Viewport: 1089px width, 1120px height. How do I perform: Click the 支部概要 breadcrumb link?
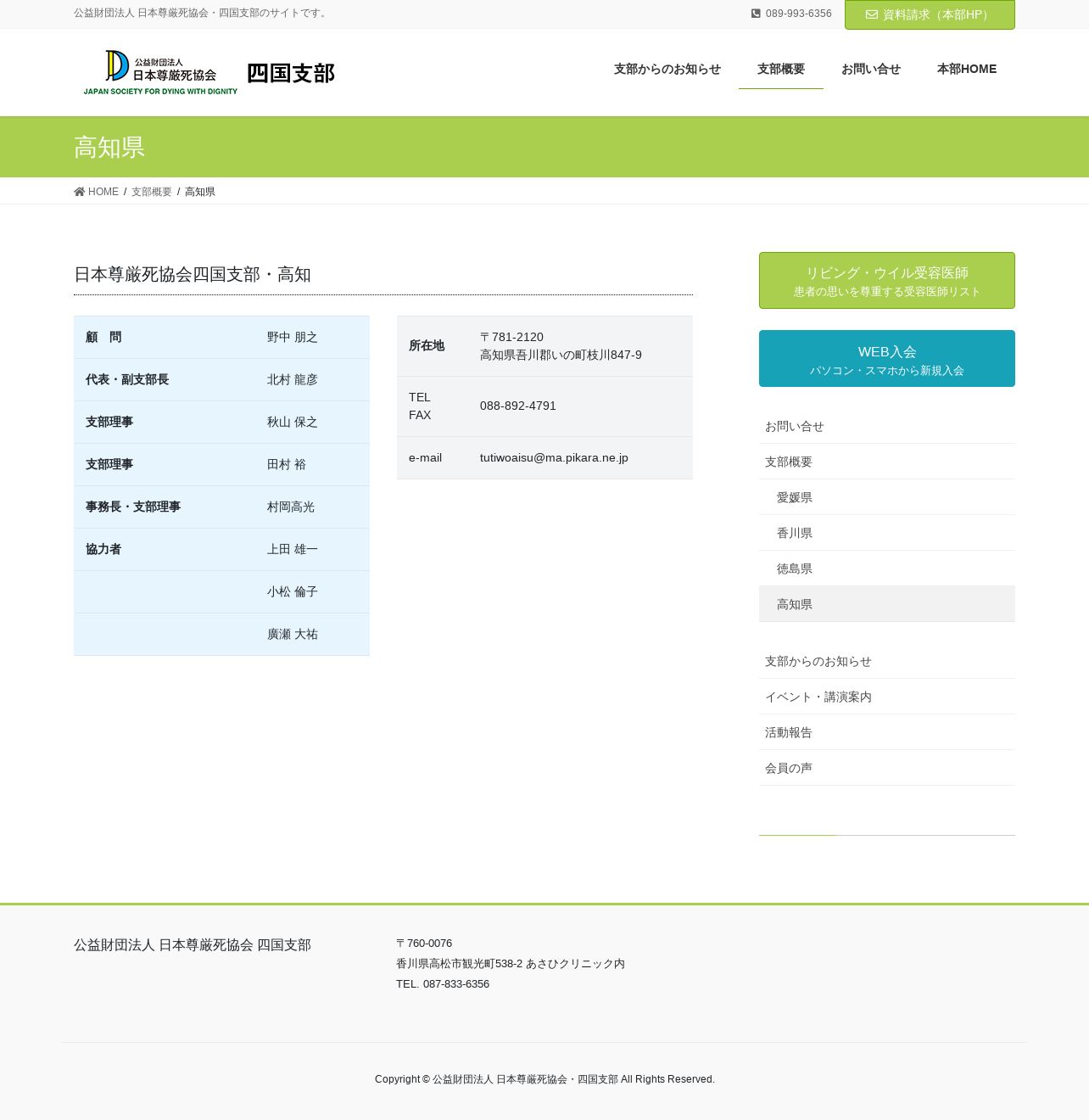pyautogui.click(x=152, y=192)
